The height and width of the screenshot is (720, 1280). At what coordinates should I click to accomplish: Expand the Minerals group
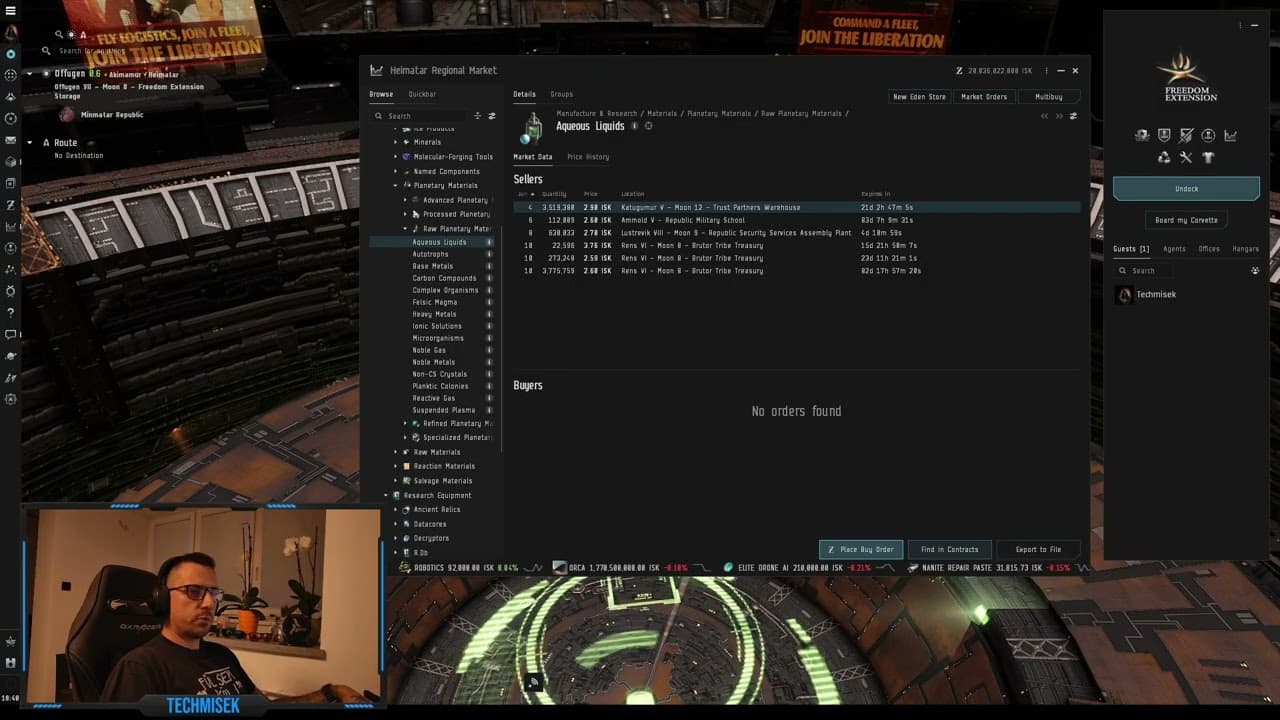(x=396, y=142)
